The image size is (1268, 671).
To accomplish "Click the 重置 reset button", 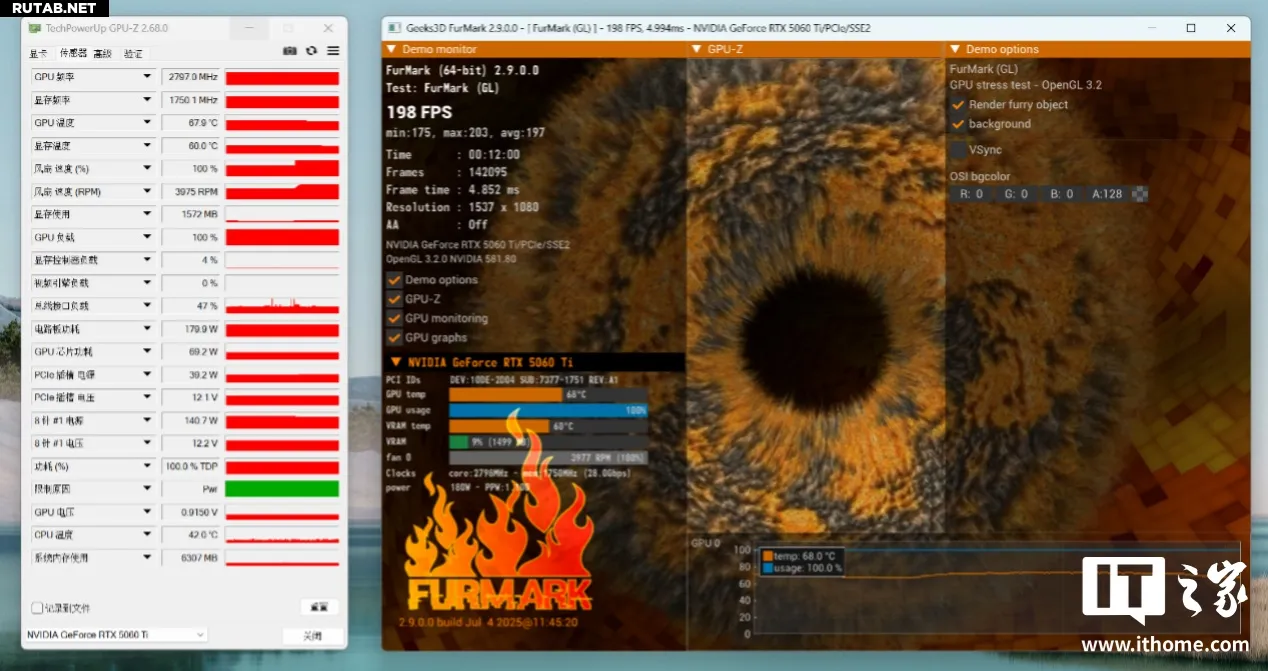I will click(x=319, y=607).
